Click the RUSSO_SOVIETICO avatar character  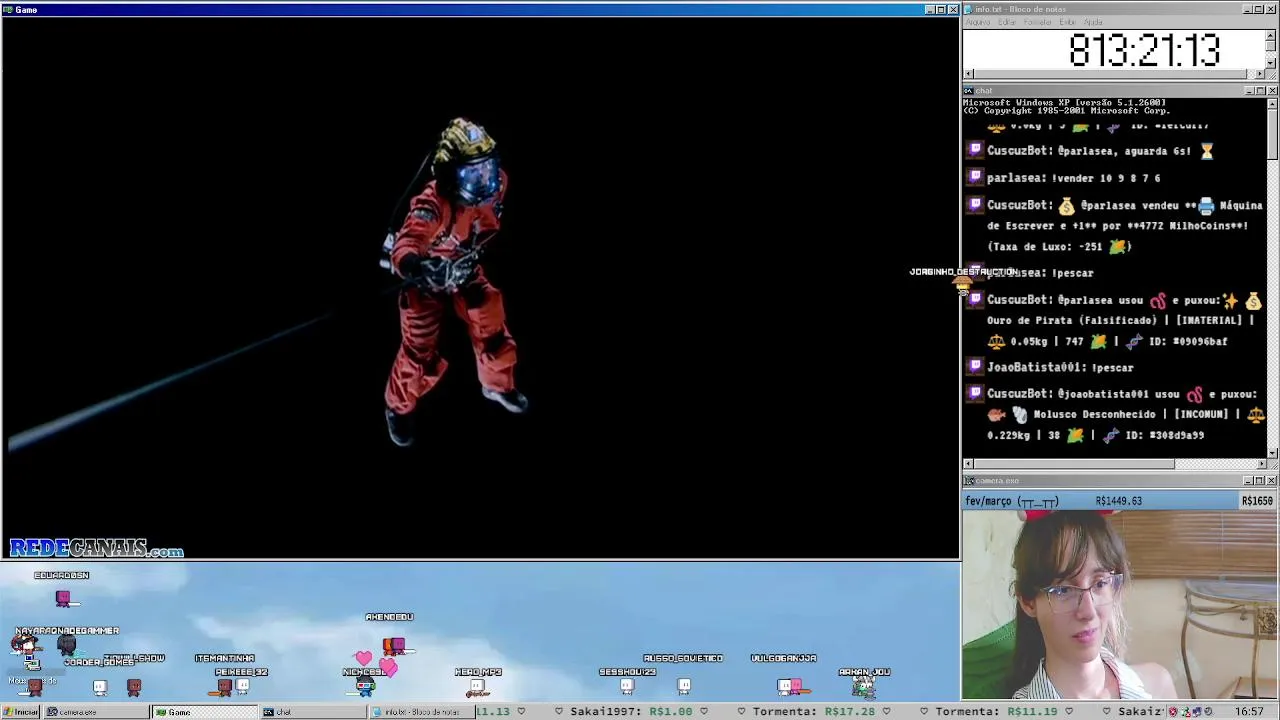click(684, 686)
